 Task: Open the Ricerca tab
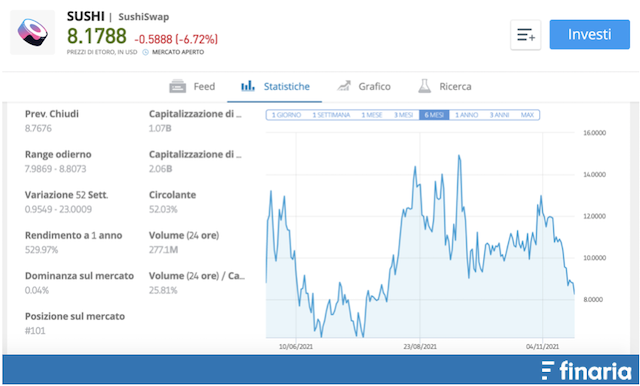point(444,87)
